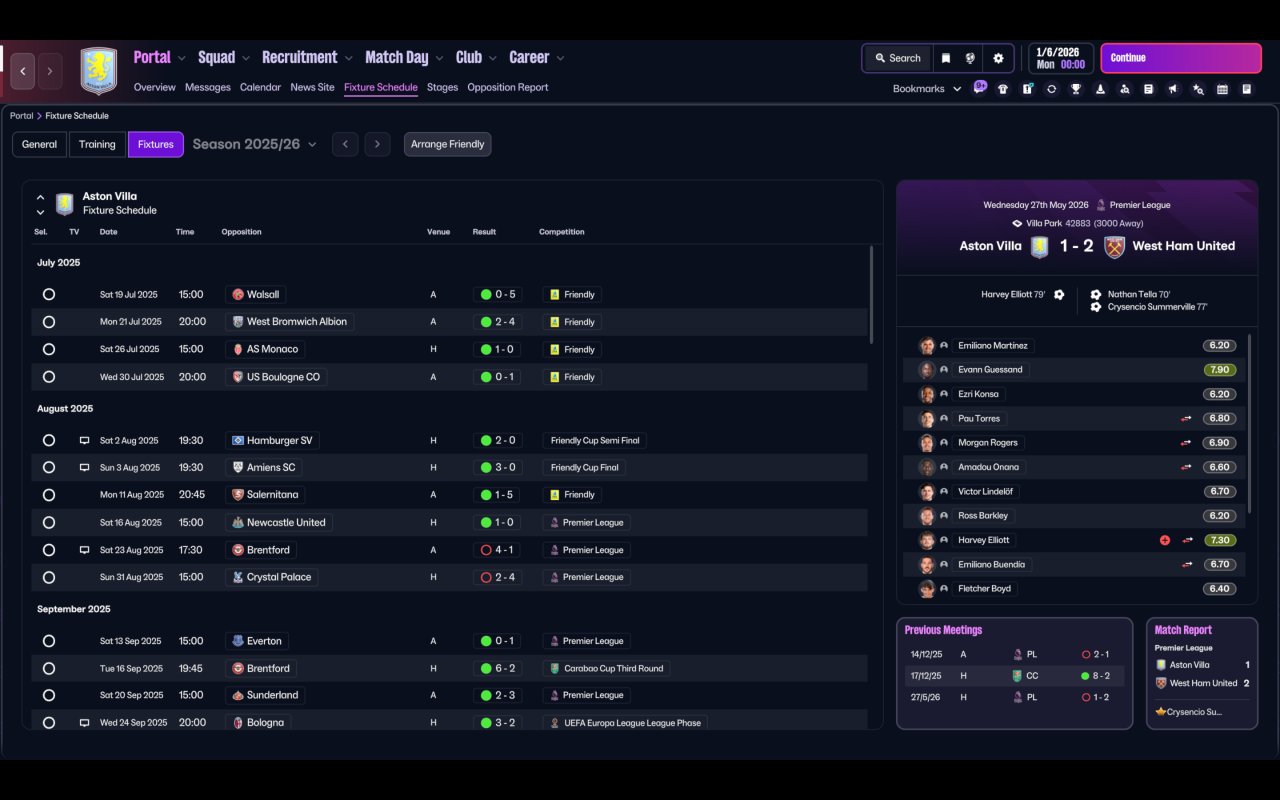Select the Training view button
Image resolution: width=1280 pixels, height=800 pixels.
click(x=97, y=144)
